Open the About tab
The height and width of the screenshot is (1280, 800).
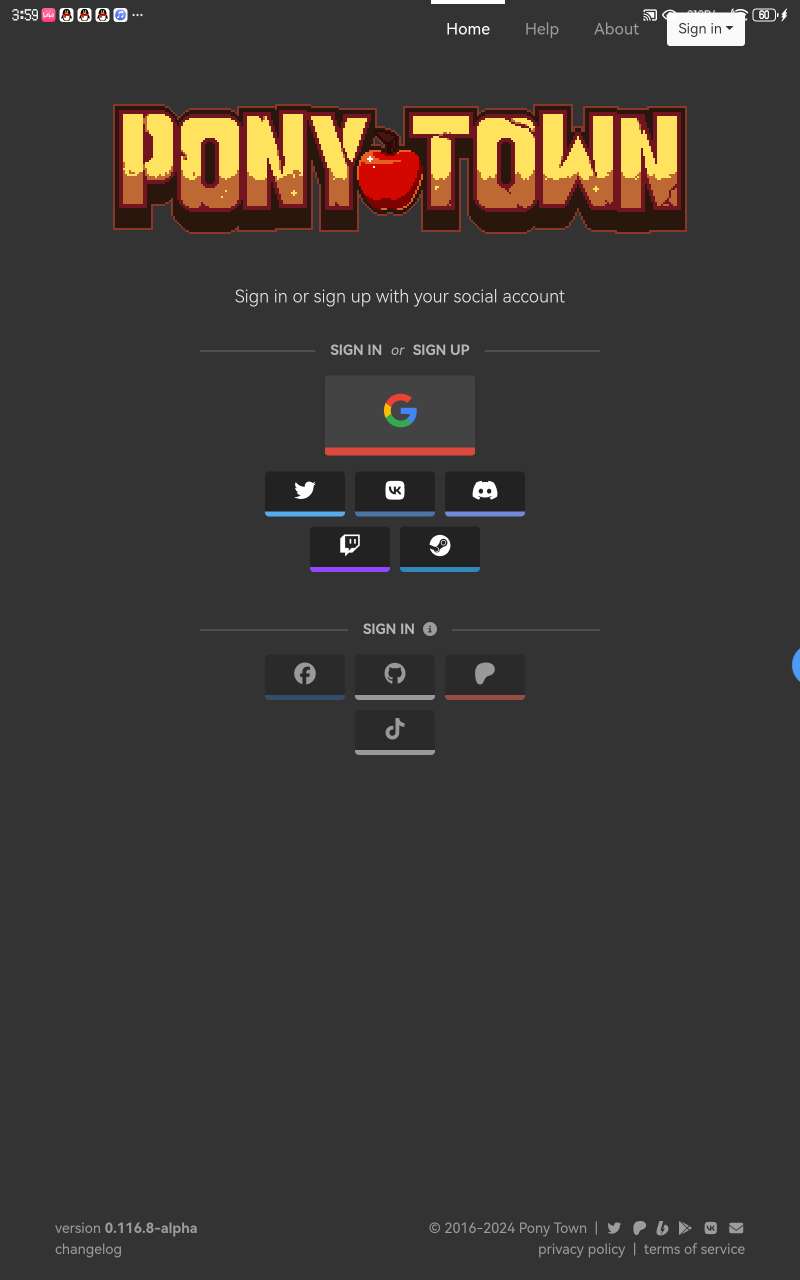coord(616,29)
